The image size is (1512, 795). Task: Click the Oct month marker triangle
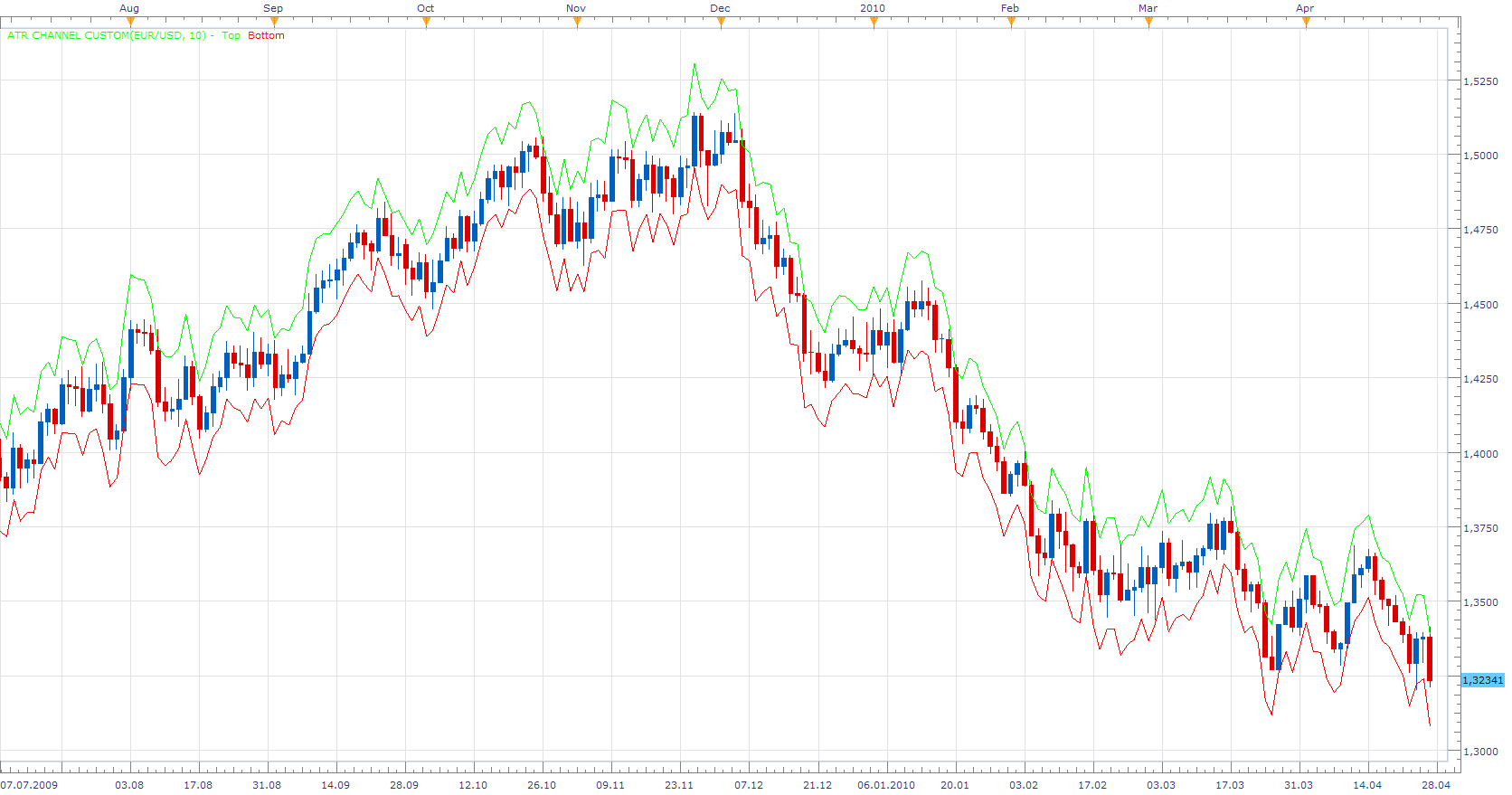click(427, 22)
